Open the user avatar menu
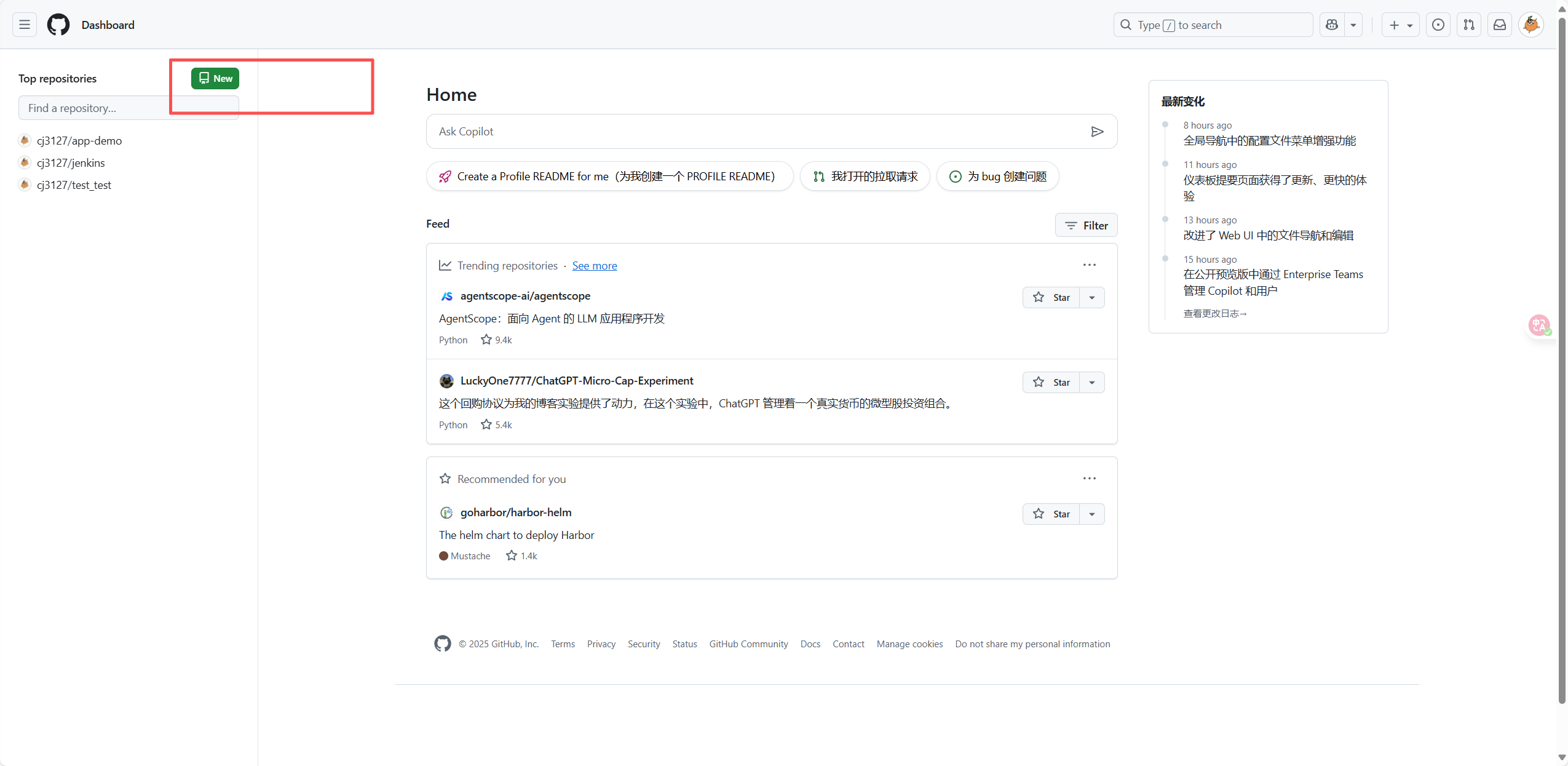1568x766 pixels. pyautogui.click(x=1531, y=25)
